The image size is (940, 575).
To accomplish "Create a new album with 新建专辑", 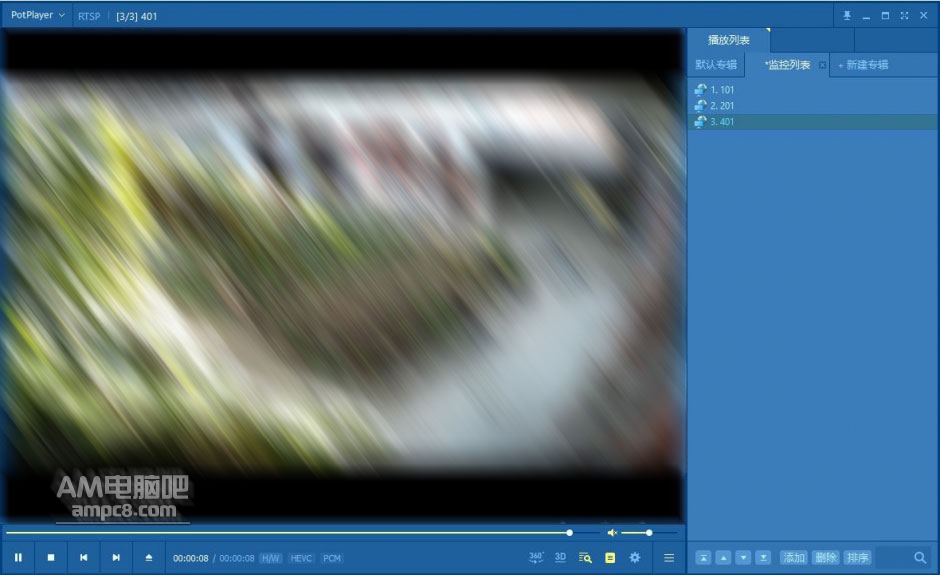I will coord(863,65).
